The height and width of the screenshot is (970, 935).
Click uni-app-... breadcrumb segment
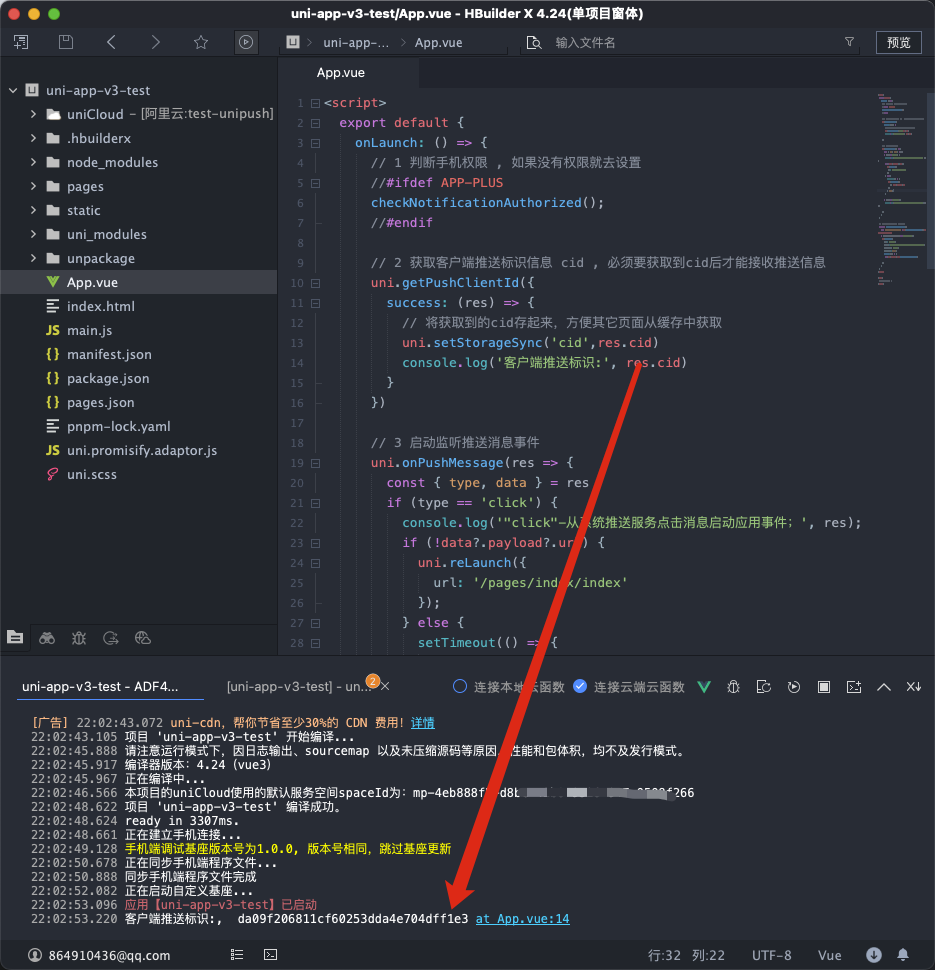pos(356,43)
